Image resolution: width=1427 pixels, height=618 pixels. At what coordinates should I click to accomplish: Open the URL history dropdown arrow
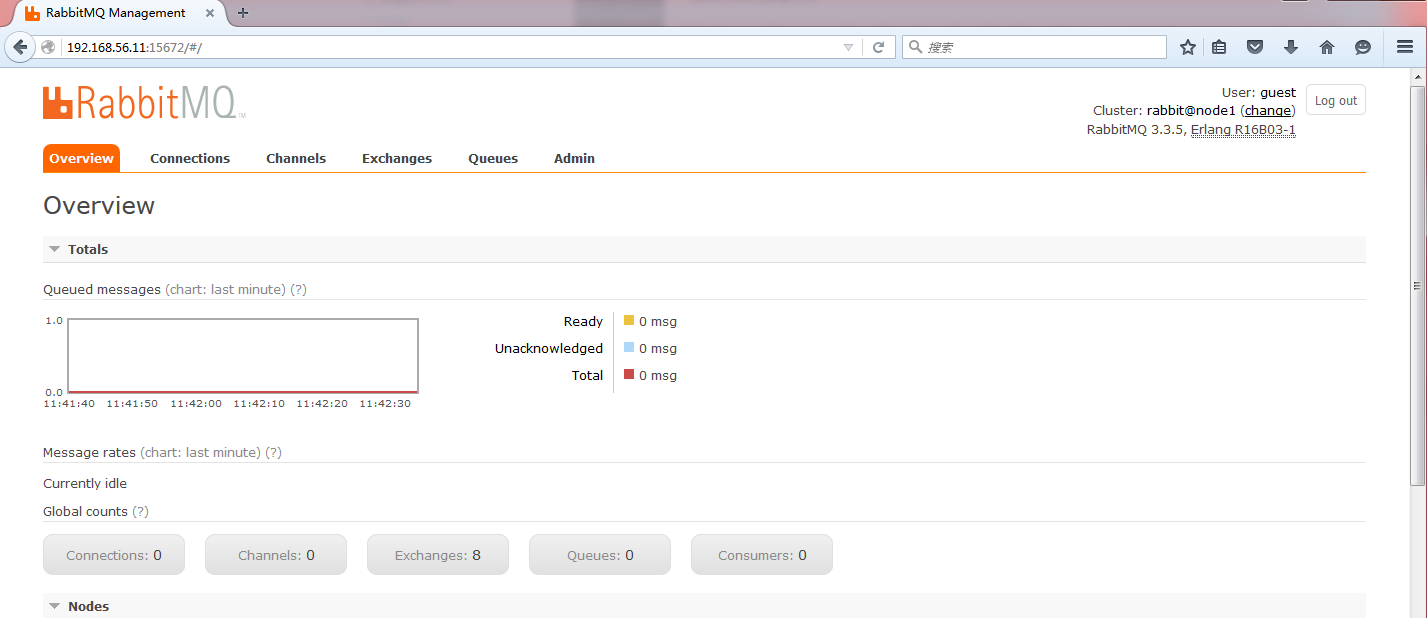coord(848,47)
